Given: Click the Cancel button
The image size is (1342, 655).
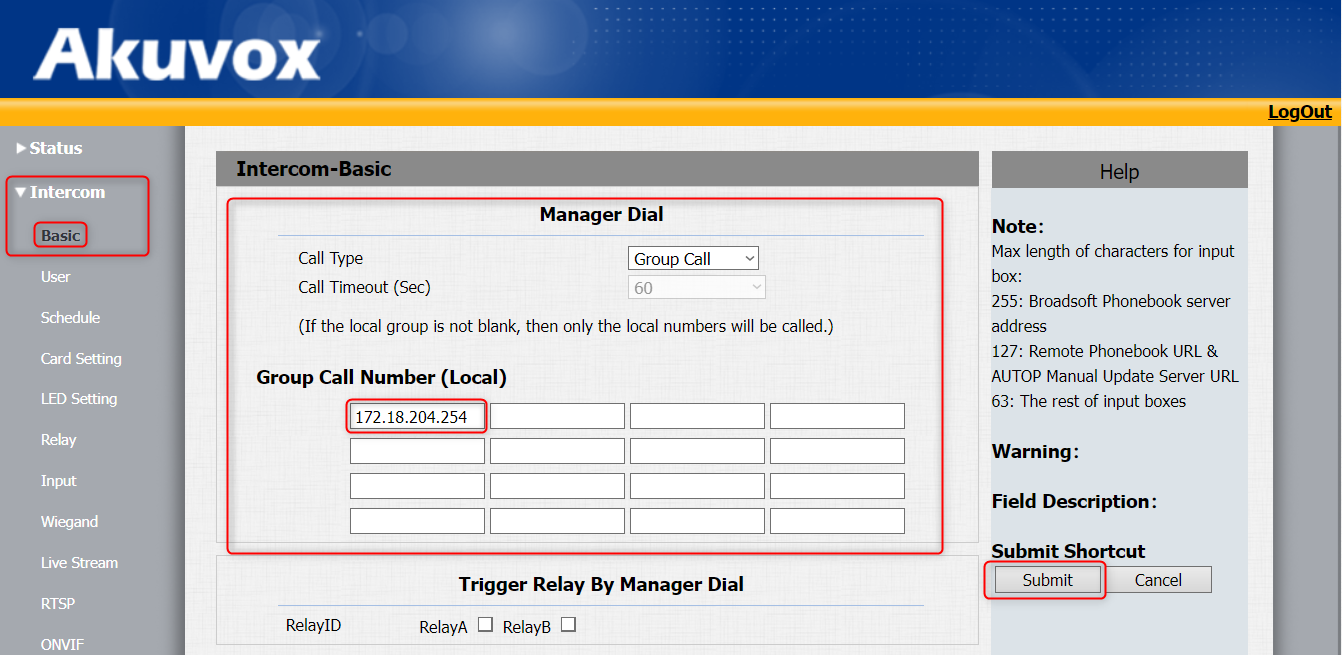Looking at the screenshot, I should coord(1158,580).
